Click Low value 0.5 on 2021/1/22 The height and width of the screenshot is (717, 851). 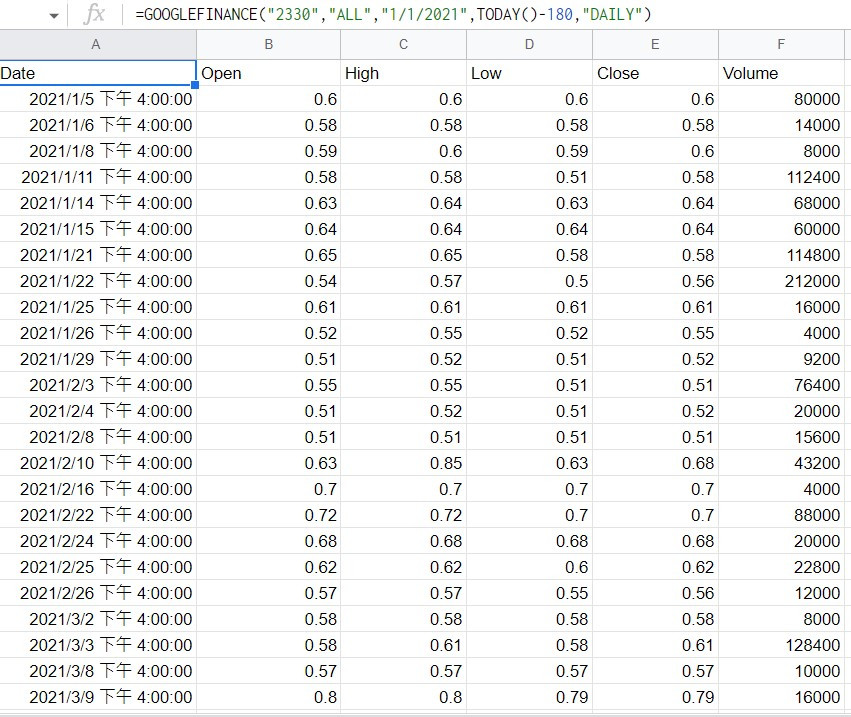pos(529,281)
